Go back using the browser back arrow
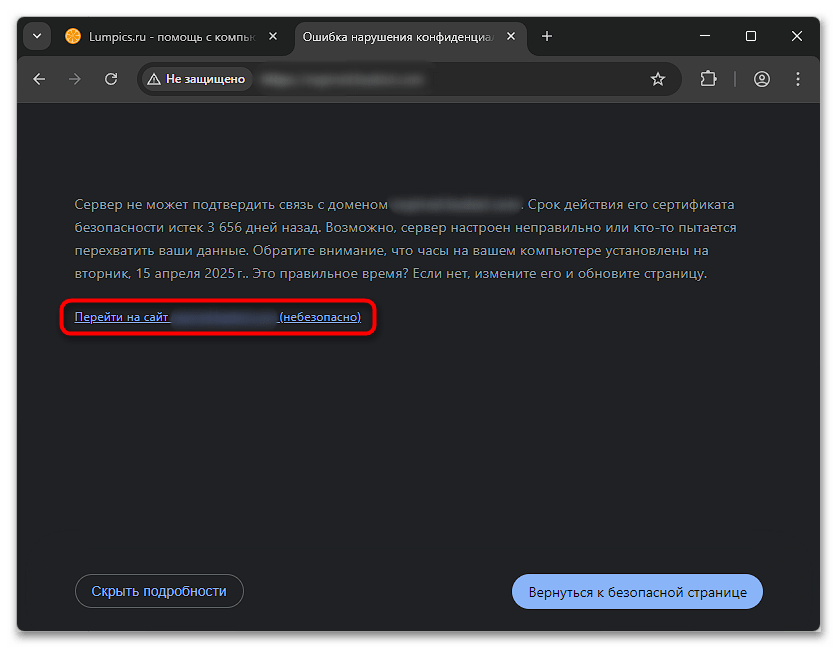 tap(39, 80)
